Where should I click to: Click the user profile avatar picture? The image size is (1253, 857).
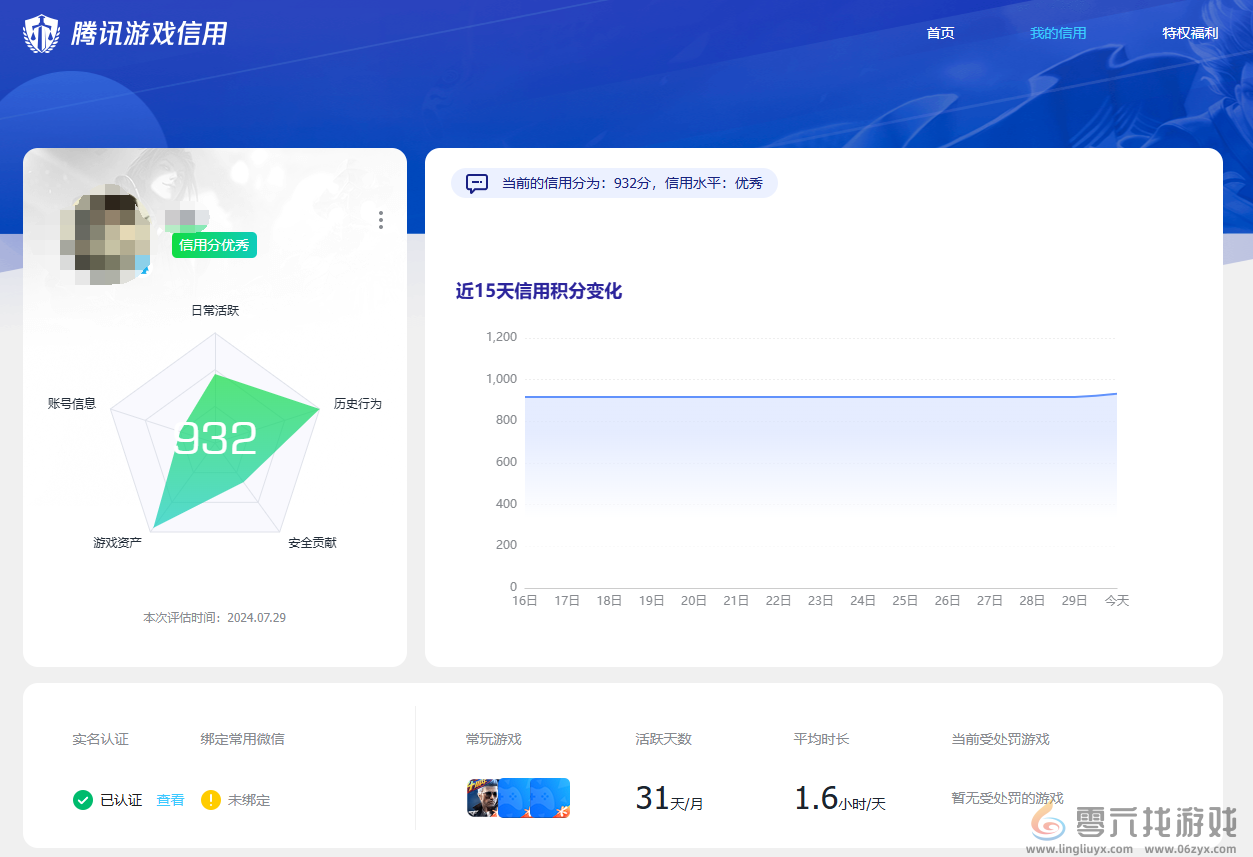[103, 238]
